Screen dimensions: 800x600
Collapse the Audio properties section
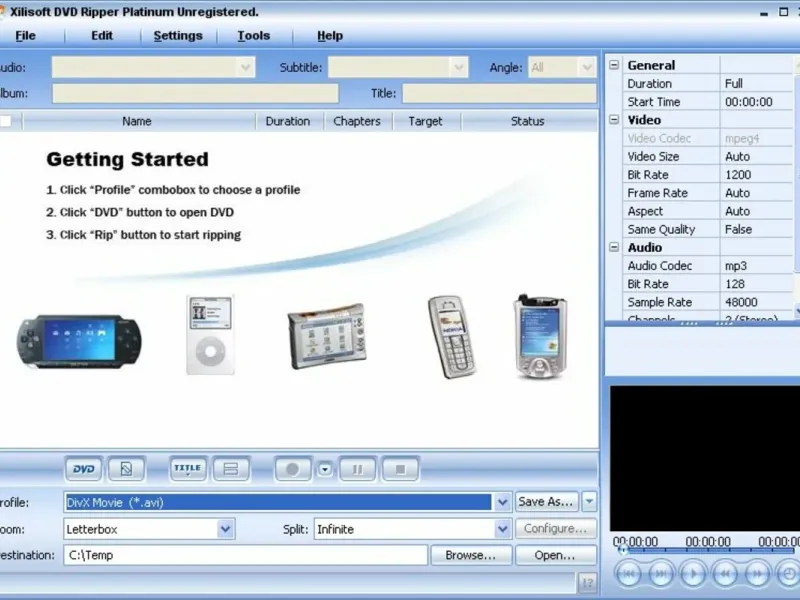[614, 247]
